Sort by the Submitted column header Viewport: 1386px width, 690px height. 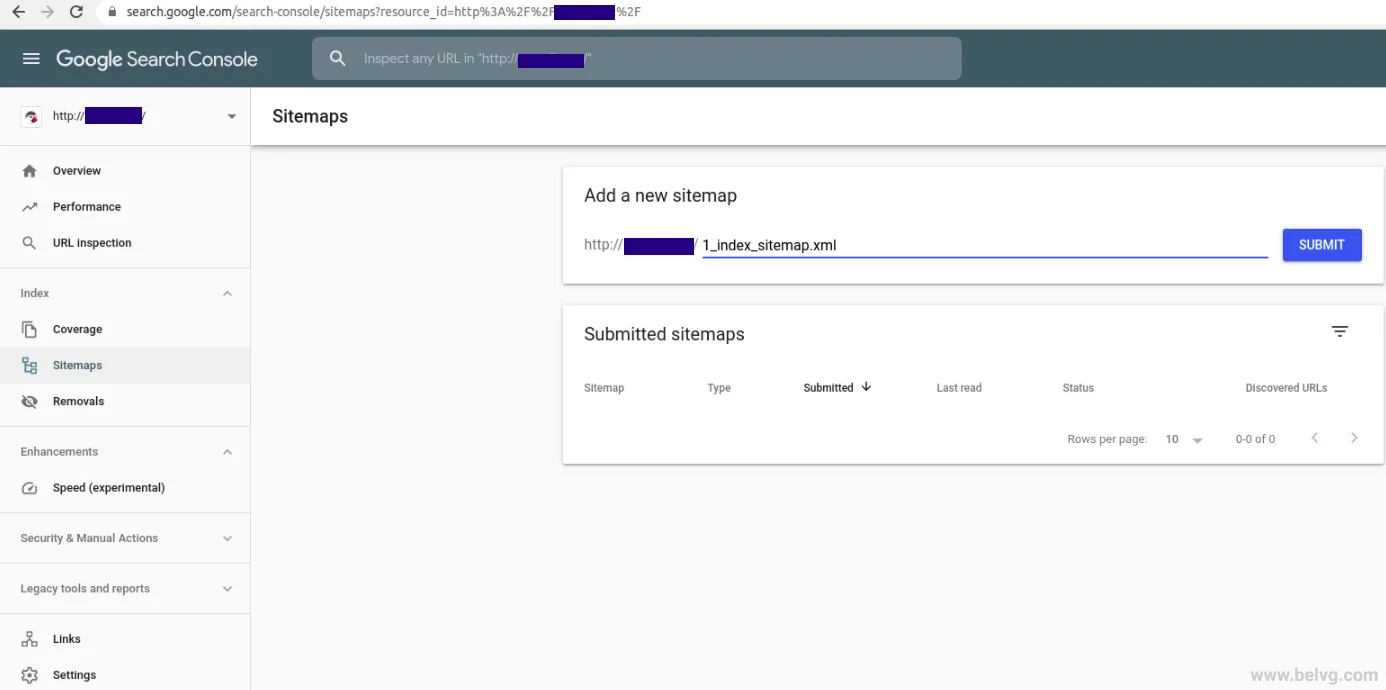coord(828,388)
